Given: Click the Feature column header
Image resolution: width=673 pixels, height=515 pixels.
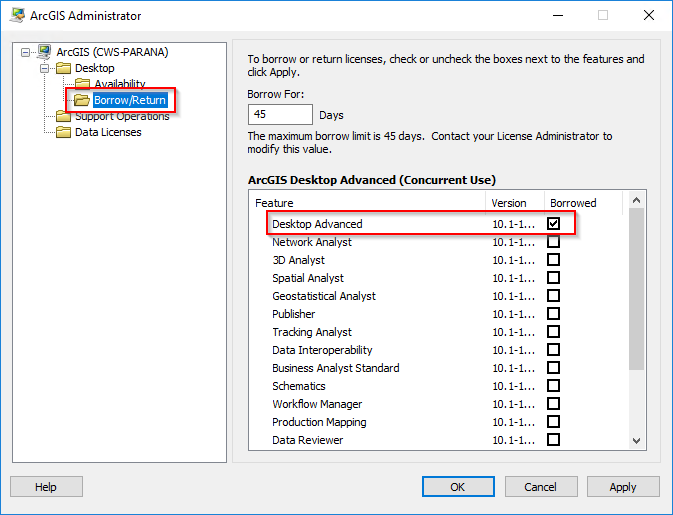Looking at the screenshot, I should click(x=369, y=203).
